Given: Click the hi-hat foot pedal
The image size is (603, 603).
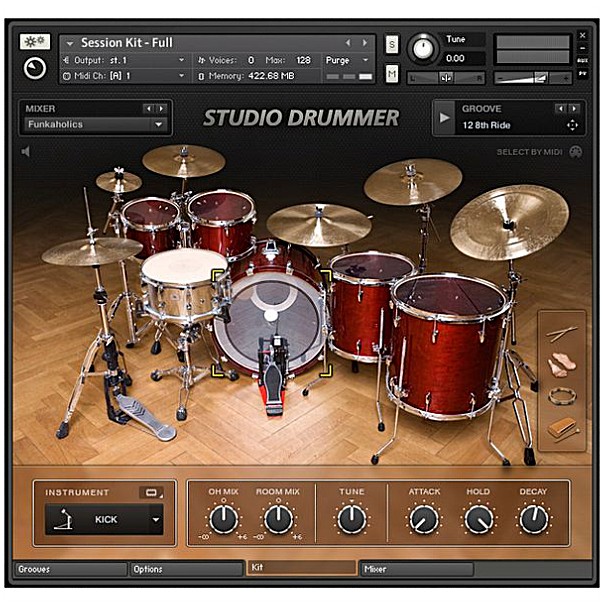Looking at the screenshot, I should (x=145, y=419).
